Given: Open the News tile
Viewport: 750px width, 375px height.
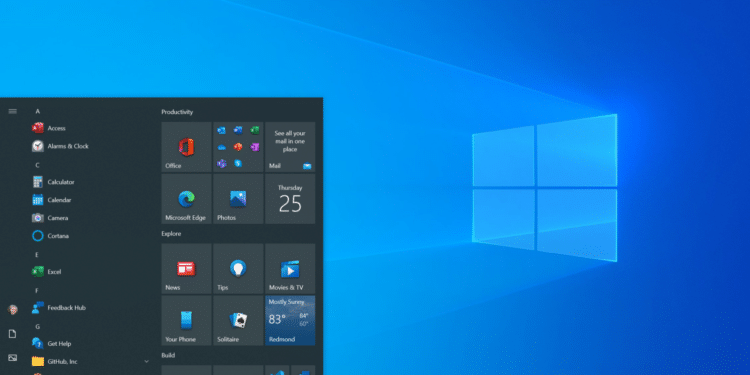Looking at the screenshot, I should [187, 268].
